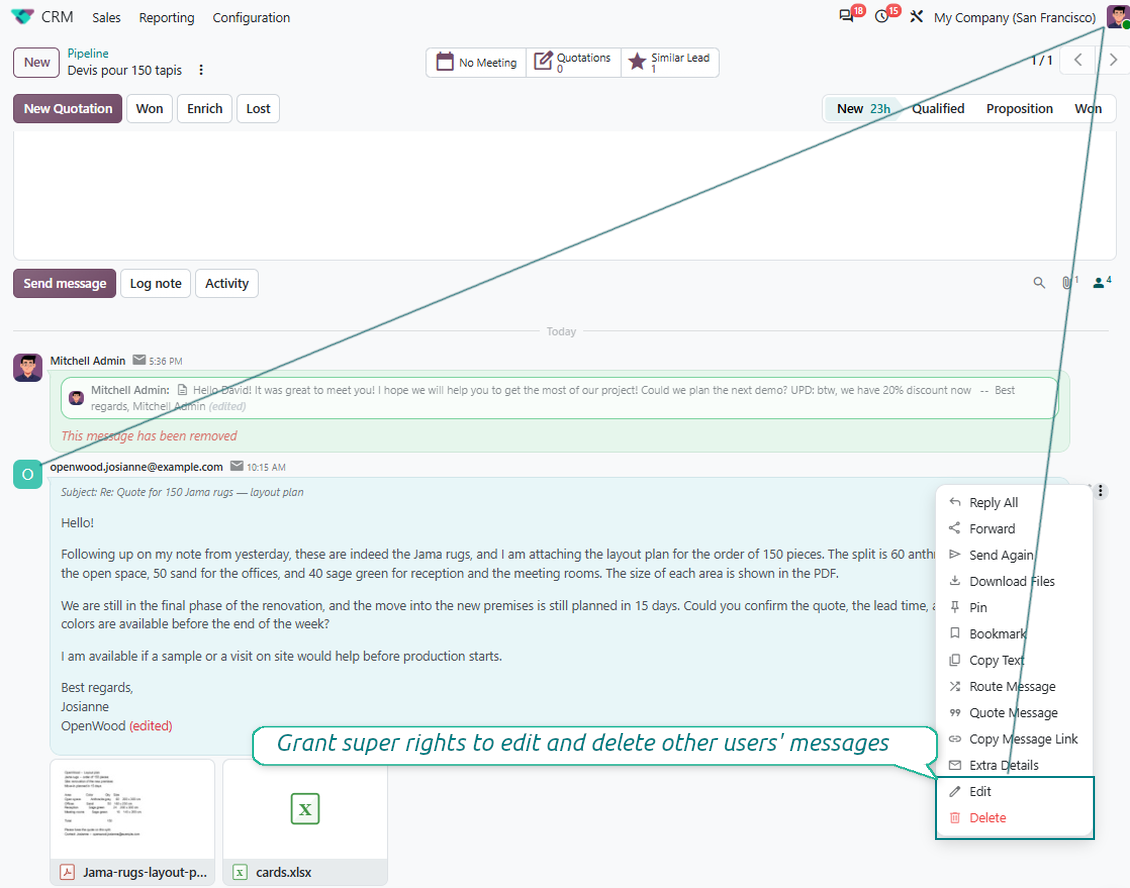Click the openwood.josianne@example.com sender name

(136, 467)
